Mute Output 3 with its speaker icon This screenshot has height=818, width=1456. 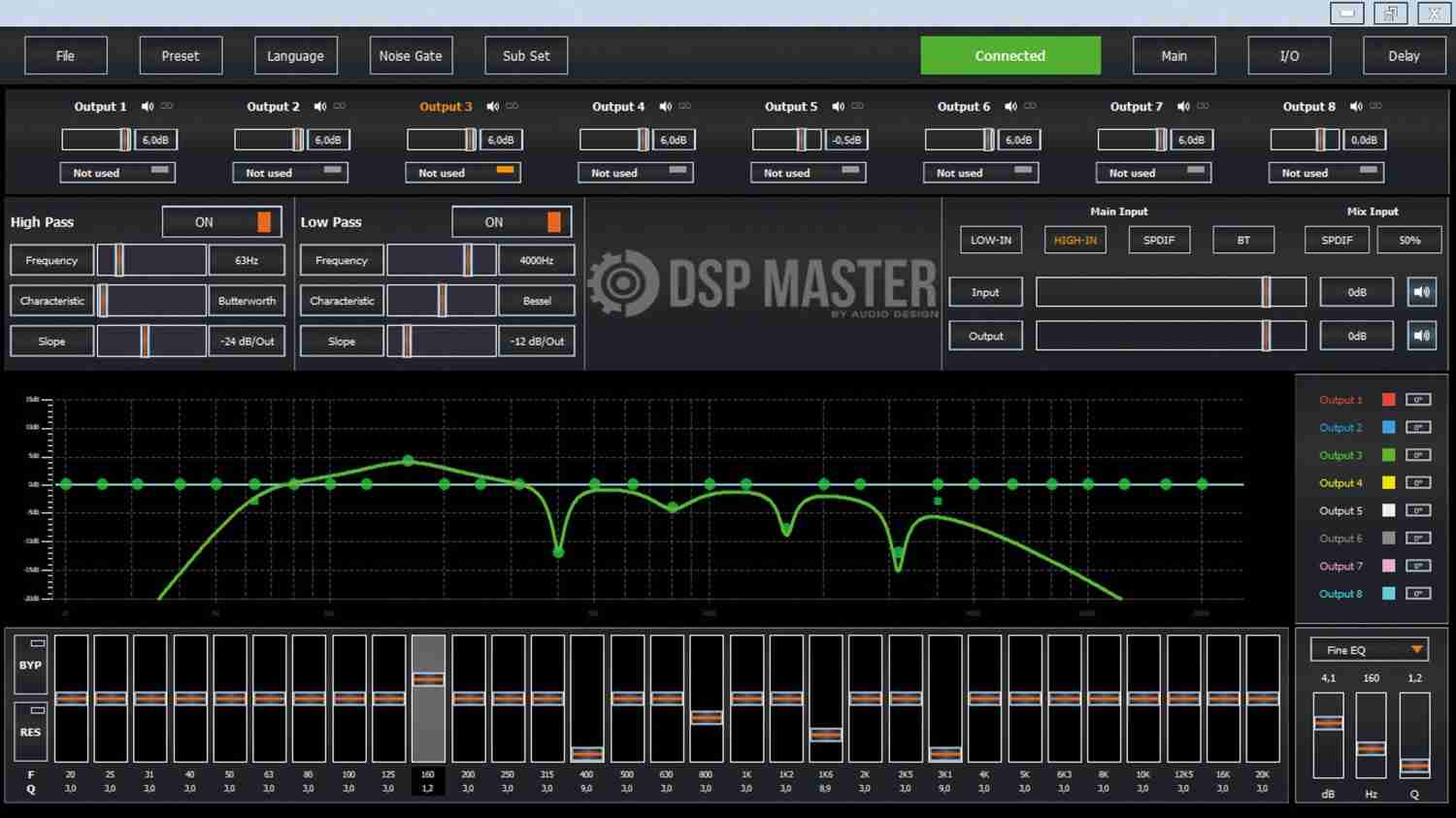(493, 107)
